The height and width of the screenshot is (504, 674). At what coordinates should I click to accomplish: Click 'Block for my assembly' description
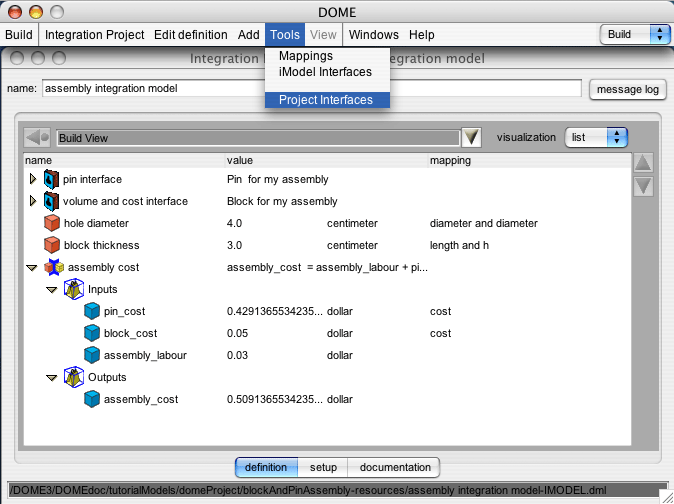point(282,201)
